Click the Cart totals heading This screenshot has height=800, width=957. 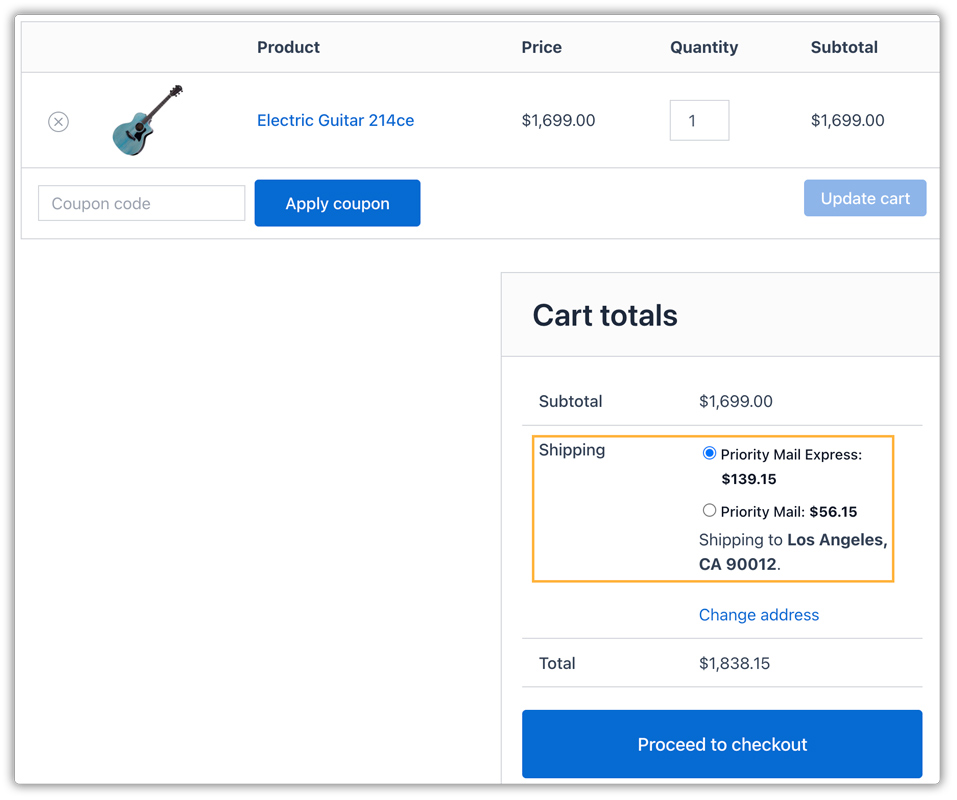[604, 315]
